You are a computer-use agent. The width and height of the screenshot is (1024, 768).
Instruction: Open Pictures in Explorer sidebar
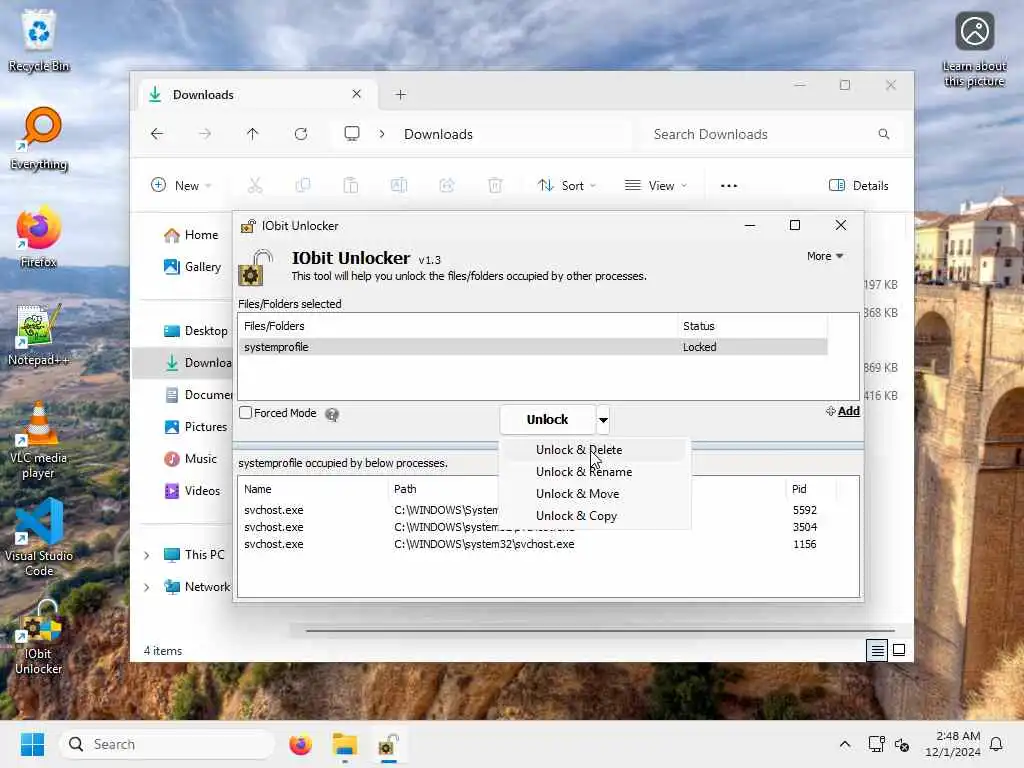coord(195,426)
